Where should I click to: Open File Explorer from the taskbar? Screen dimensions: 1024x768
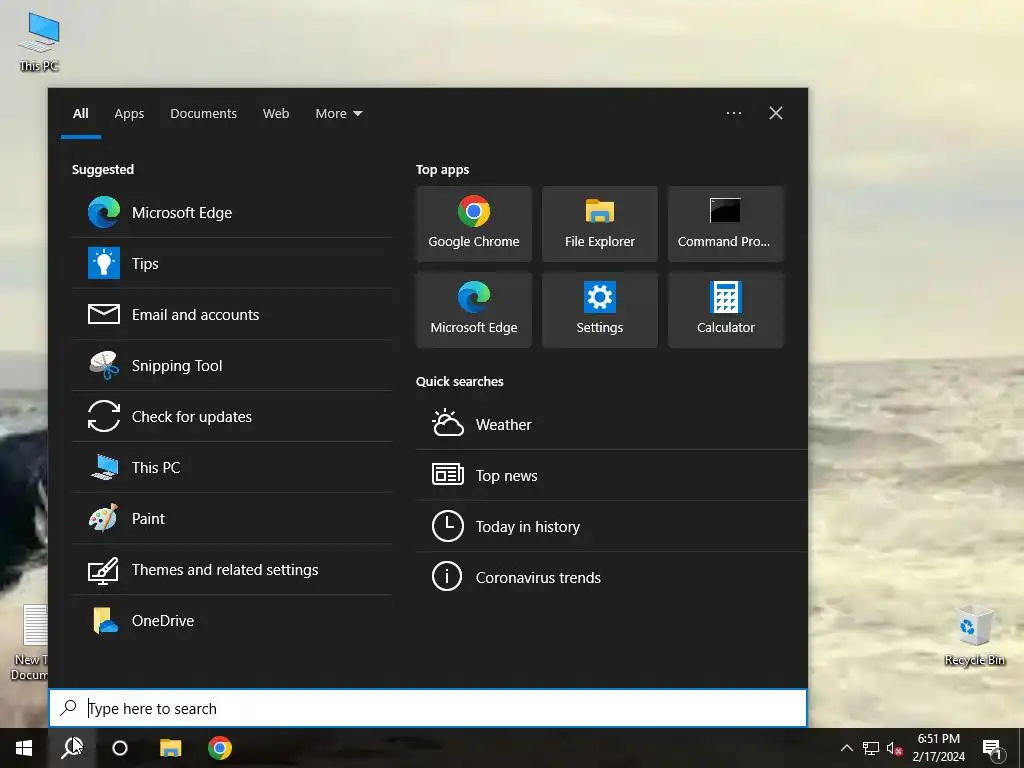coord(170,748)
